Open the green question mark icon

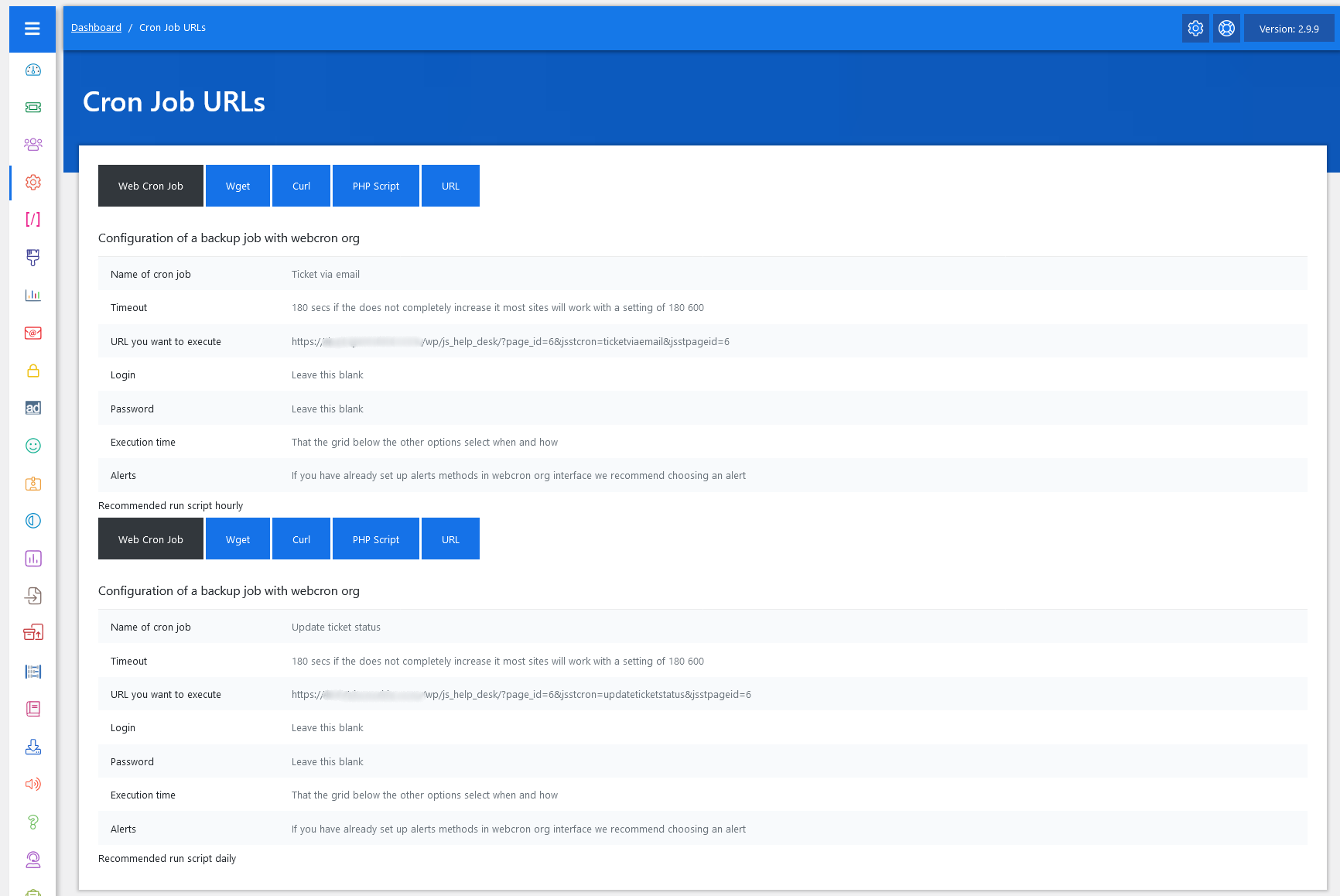(32, 822)
